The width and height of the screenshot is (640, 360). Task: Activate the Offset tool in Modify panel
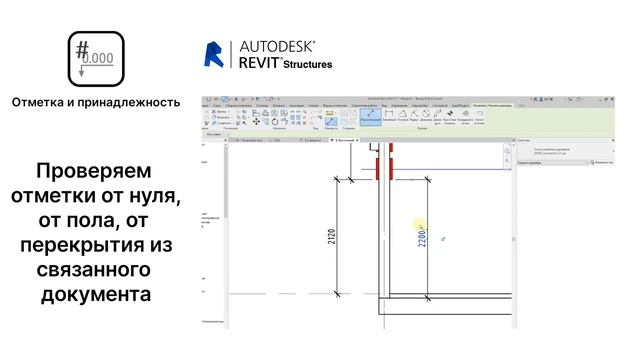265,113
